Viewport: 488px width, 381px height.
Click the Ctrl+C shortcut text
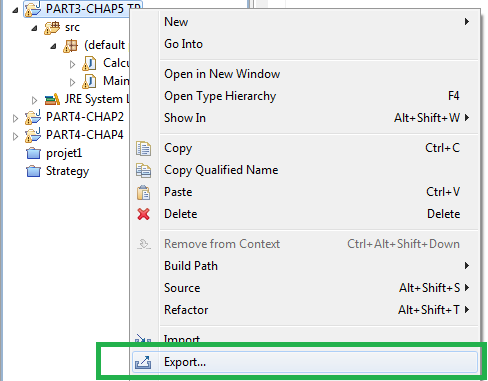click(x=443, y=148)
